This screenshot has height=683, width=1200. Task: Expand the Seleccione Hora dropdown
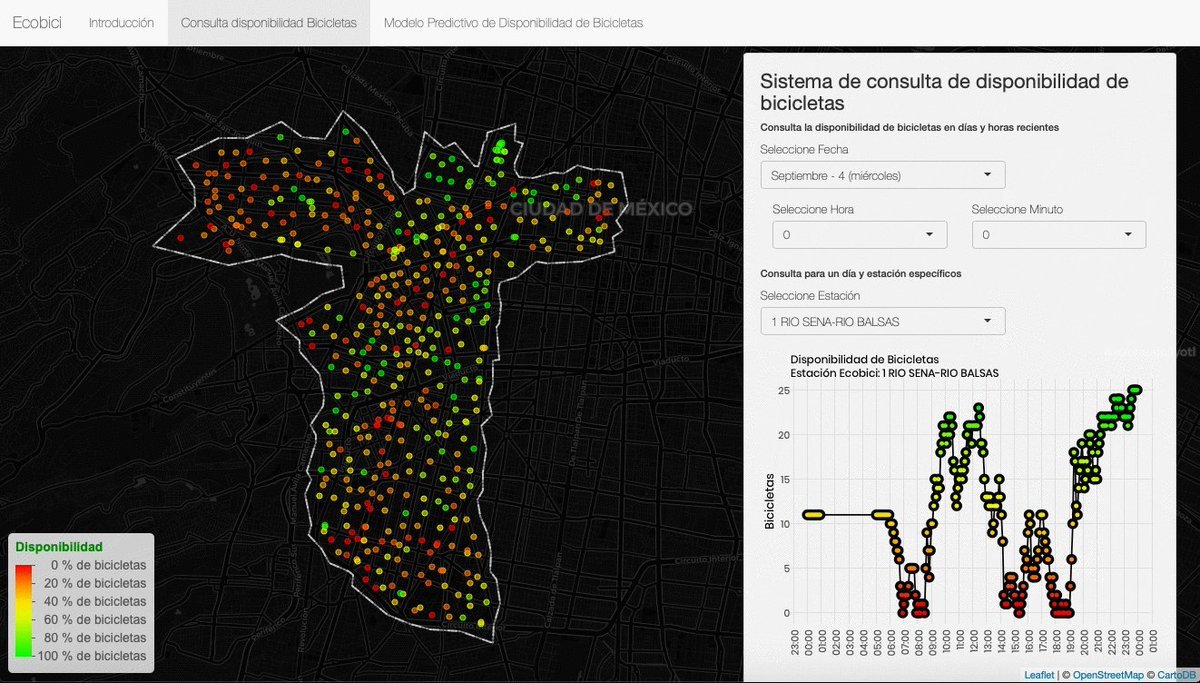[x=859, y=234]
